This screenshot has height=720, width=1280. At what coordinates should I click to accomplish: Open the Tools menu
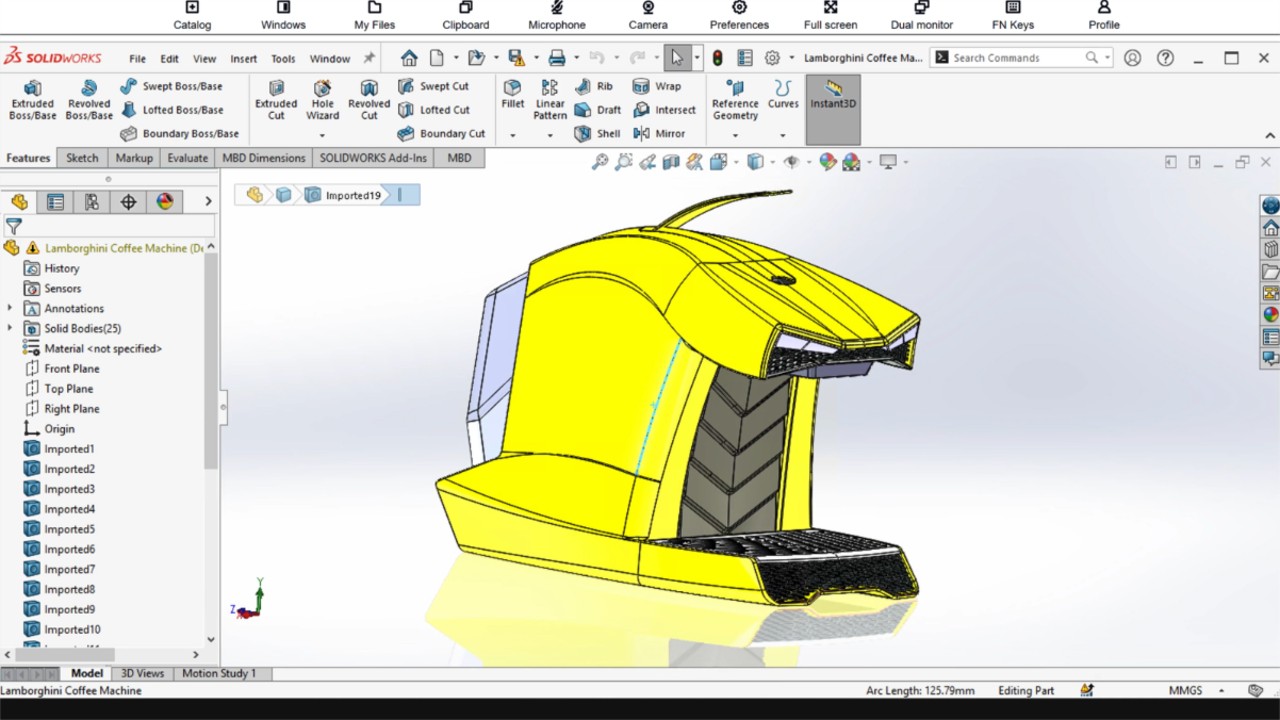click(x=283, y=59)
